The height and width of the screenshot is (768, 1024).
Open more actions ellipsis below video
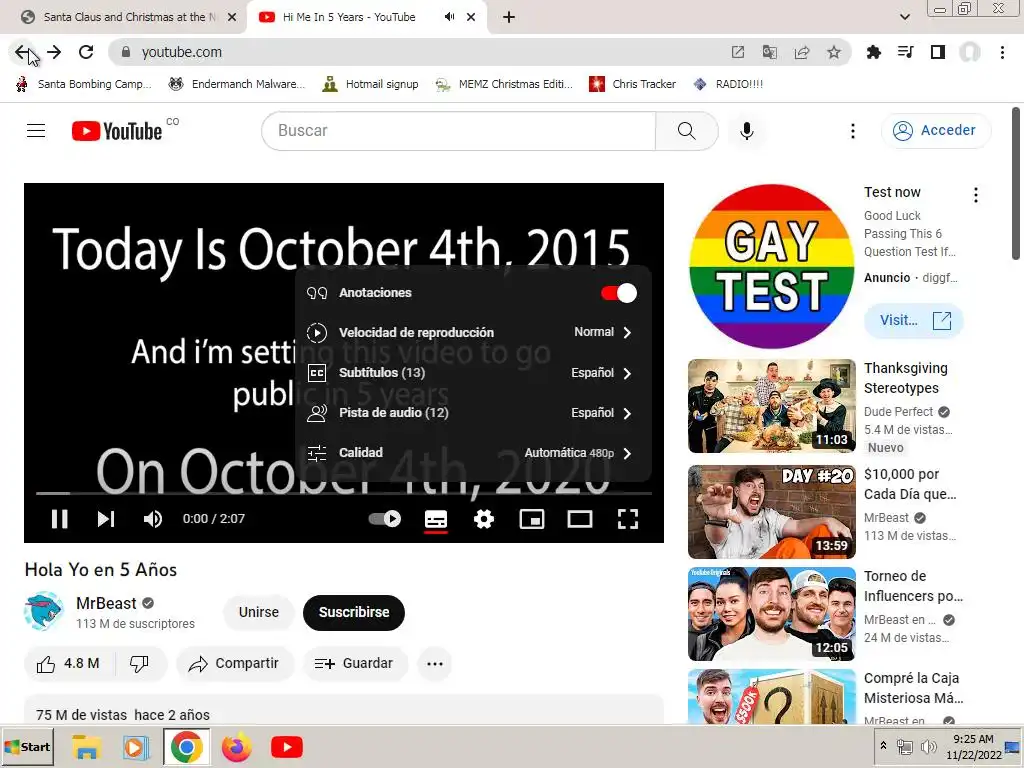point(435,664)
